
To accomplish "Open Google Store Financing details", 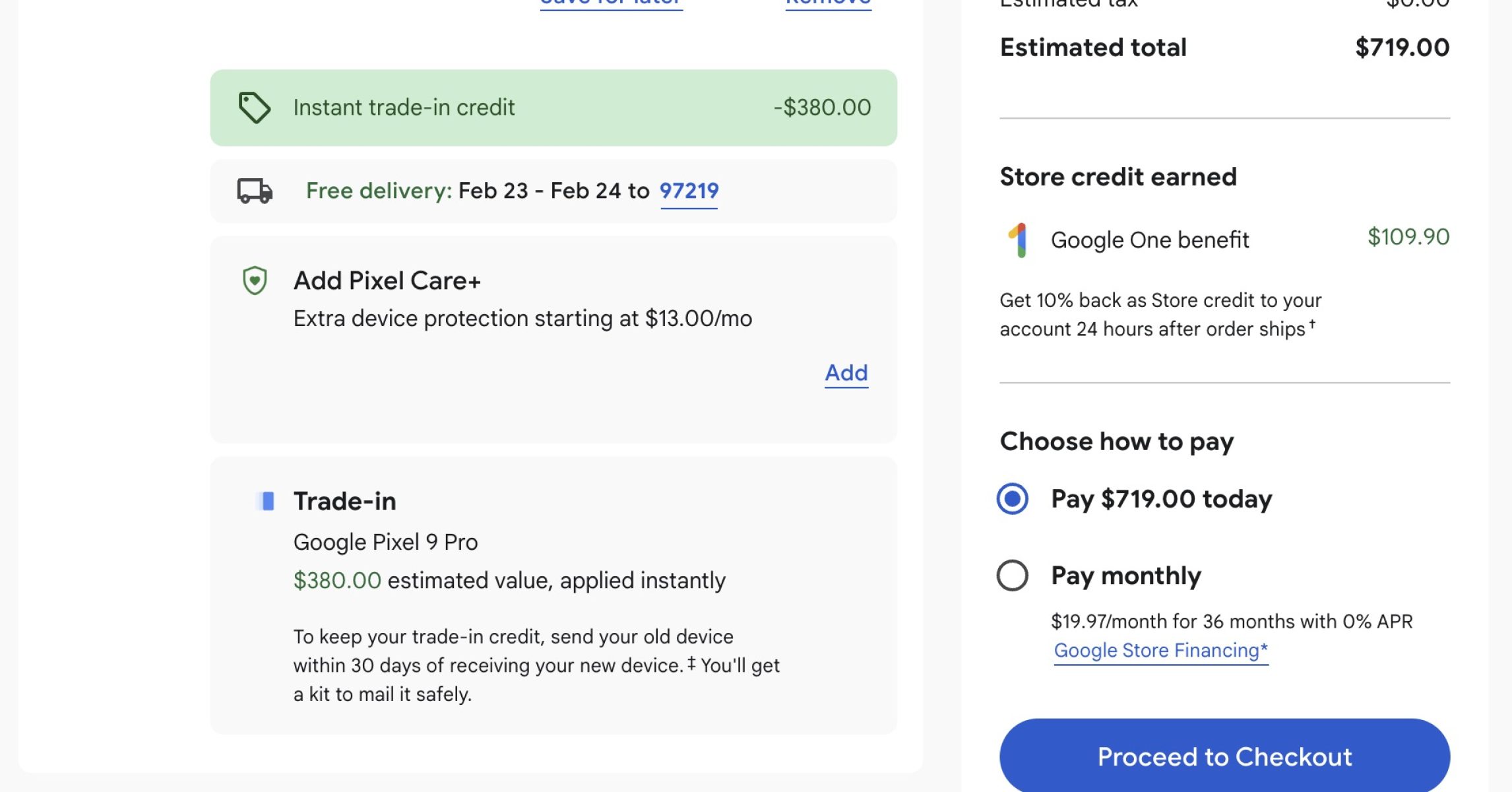I will [1160, 651].
